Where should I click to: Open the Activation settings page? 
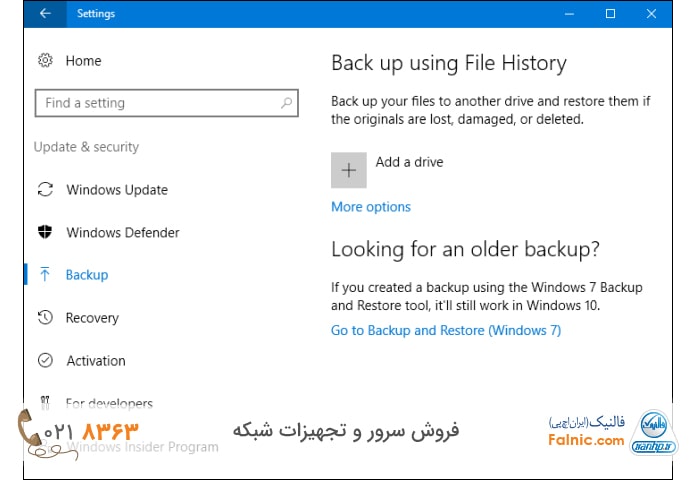point(96,361)
